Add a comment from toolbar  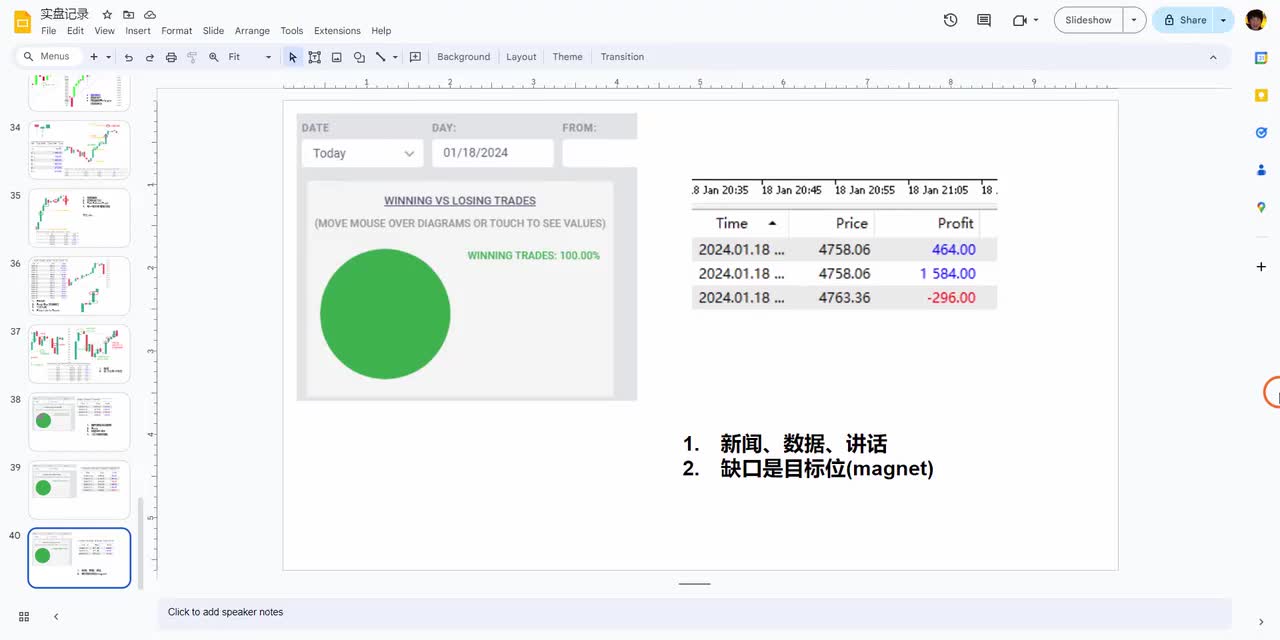pyautogui.click(x=415, y=57)
